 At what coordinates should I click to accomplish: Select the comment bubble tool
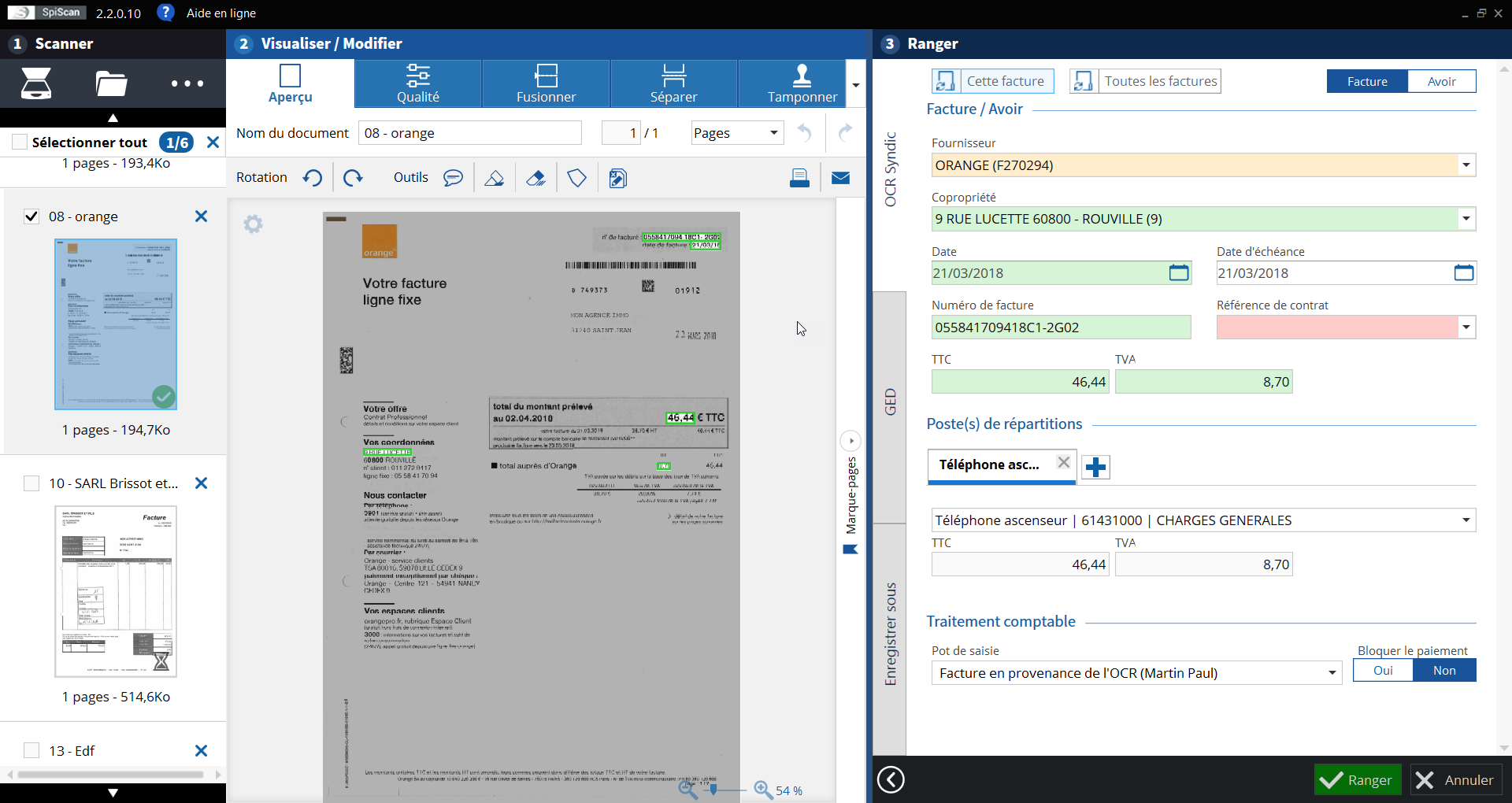453,178
